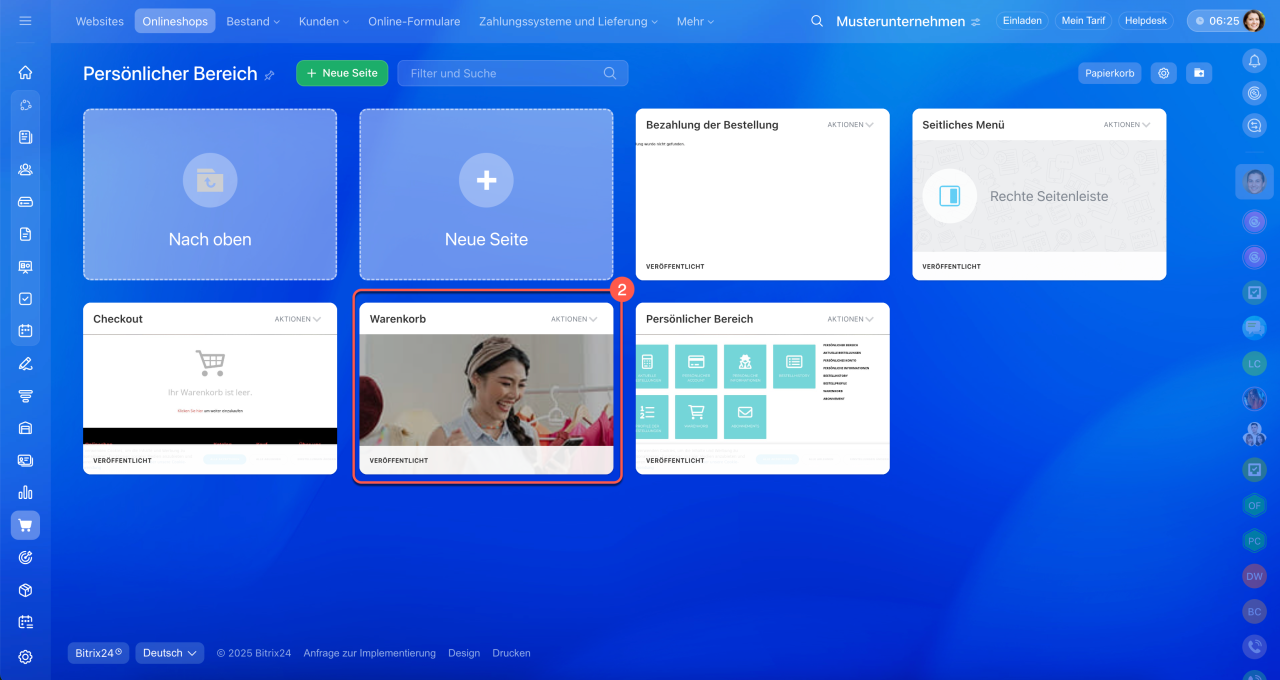This screenshot has height=680, width=1280.
Task: Open Aktionen dropdown on Checkout card
Action: coord(297,319)
